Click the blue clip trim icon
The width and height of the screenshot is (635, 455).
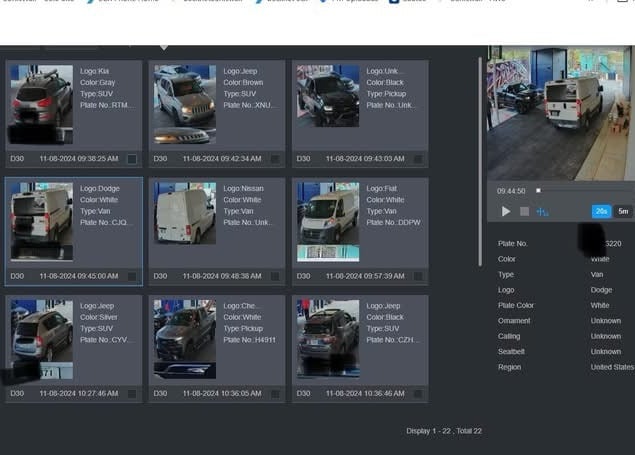(x=543, y=211)
